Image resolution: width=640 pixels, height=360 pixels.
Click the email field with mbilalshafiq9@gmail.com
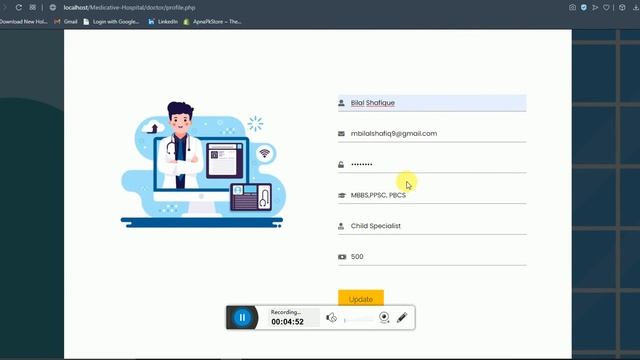[432, 133]
